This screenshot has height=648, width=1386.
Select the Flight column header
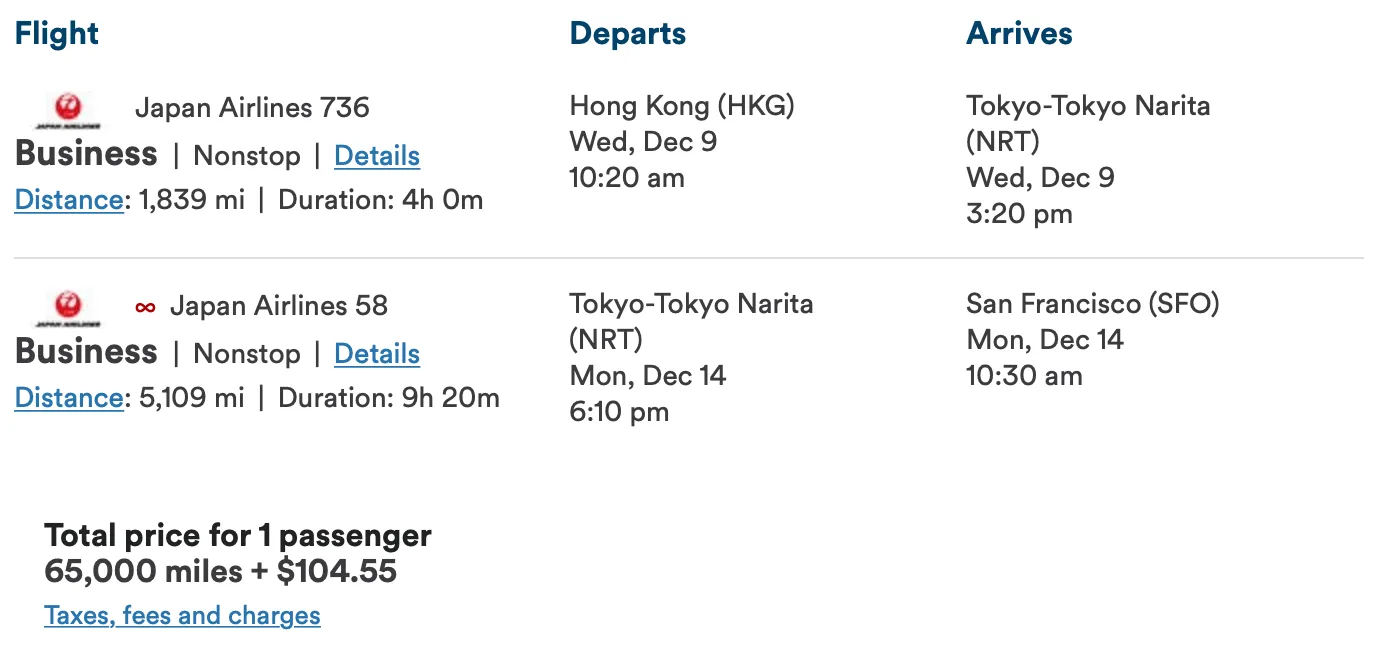pyautogui.click(x=57, y=33)
